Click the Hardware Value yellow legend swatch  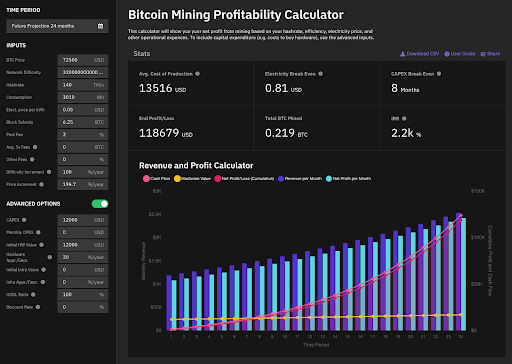pos(177,179)
